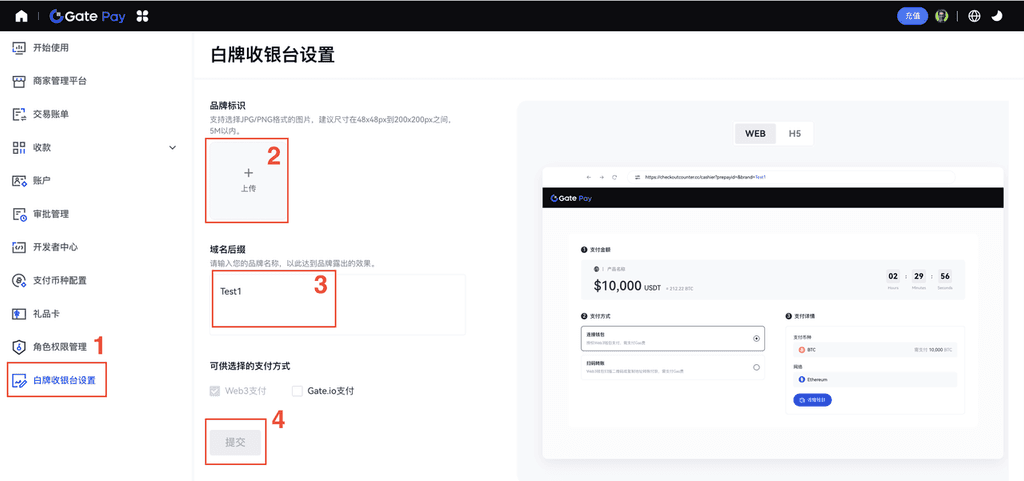Viewport: 1024px width, 481px height.
Task: Select the 扫码转账 radio option in preview
Action: 756,368
